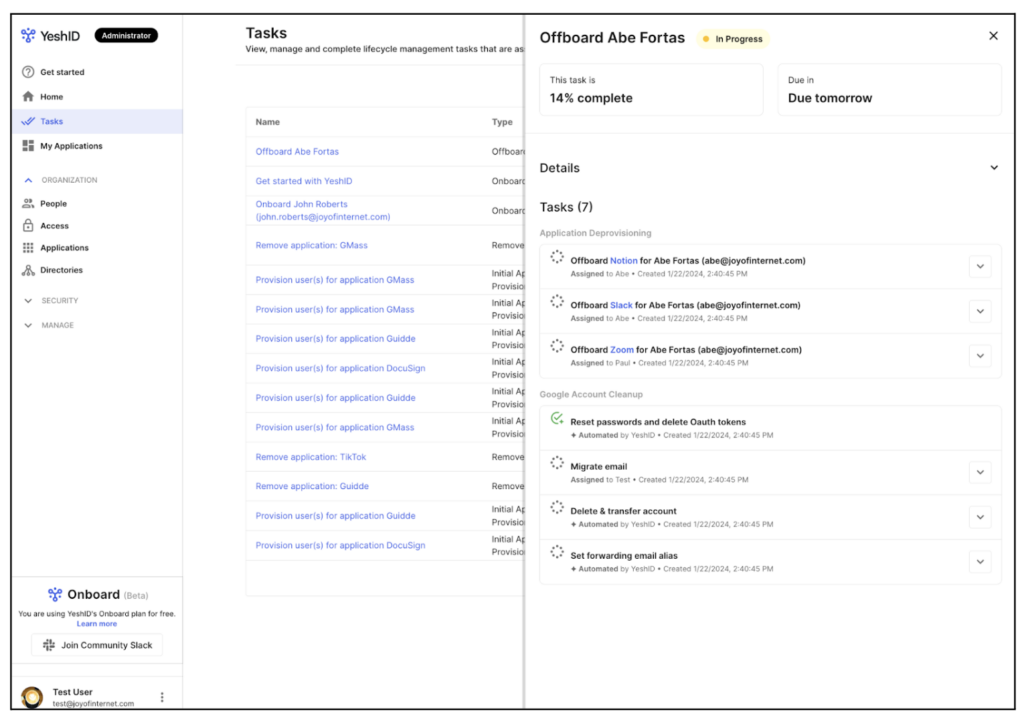Open the Get started with YeshID task

click(304, 181)
